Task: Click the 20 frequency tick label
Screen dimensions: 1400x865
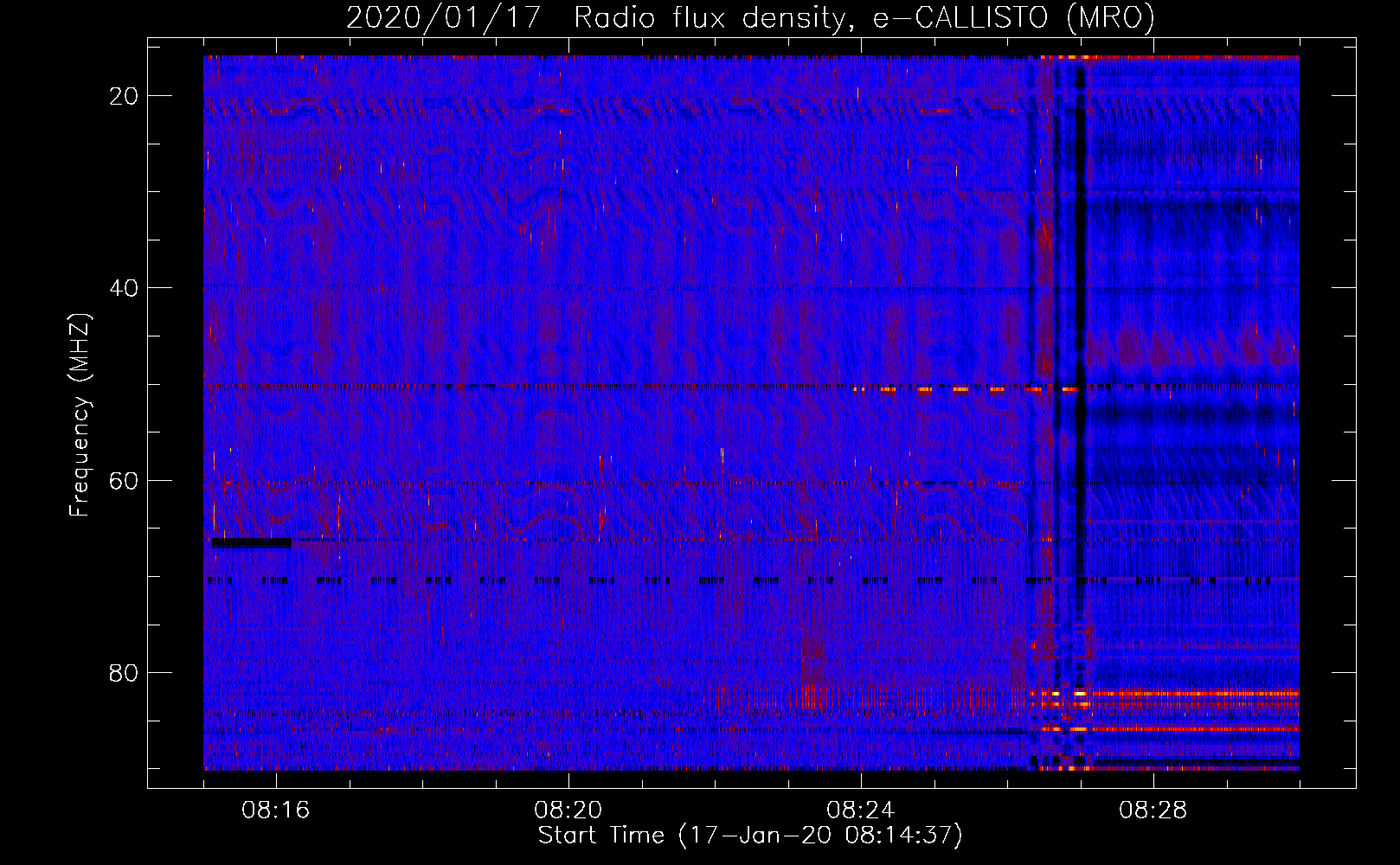Action: point(124,96)
